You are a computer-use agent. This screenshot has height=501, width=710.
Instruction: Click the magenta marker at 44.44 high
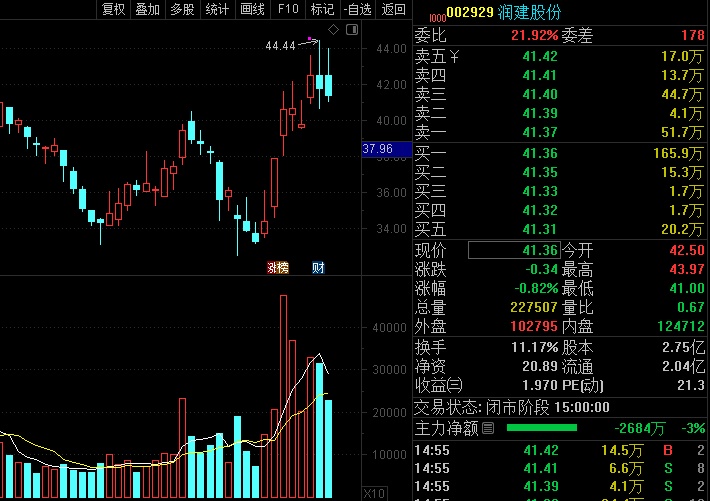(x=309, y=39)
